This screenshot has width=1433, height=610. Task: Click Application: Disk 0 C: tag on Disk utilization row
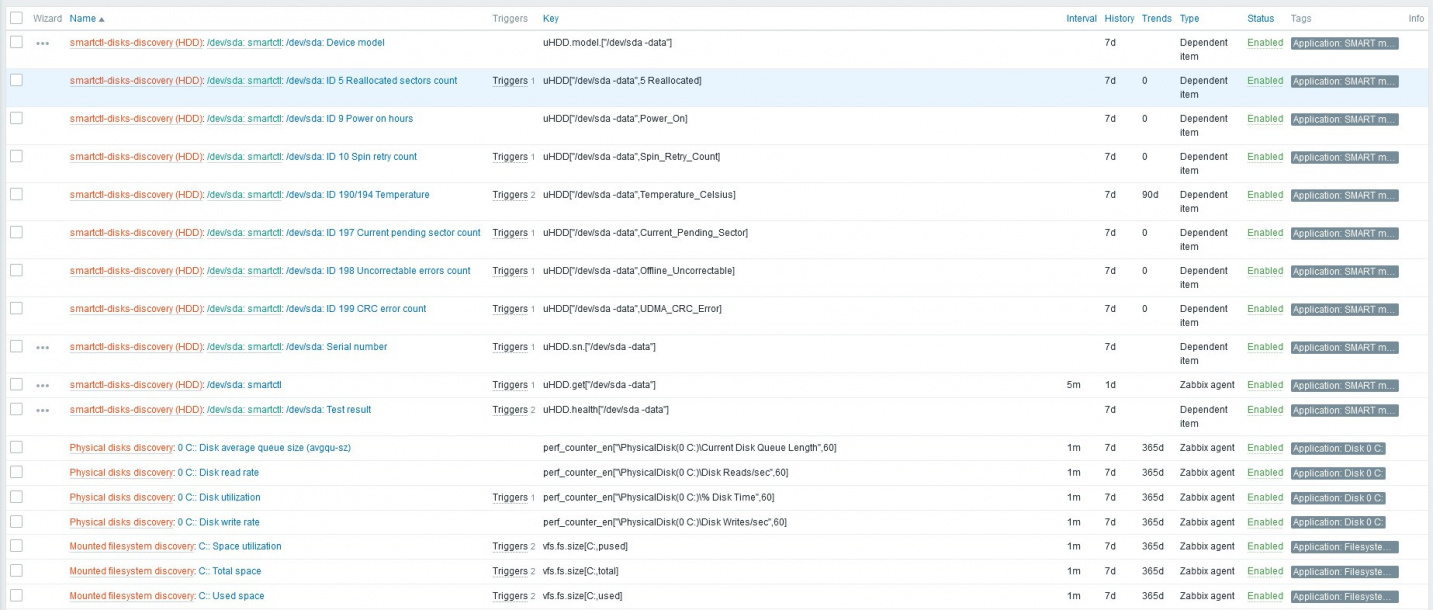[x=1338, y=498]
